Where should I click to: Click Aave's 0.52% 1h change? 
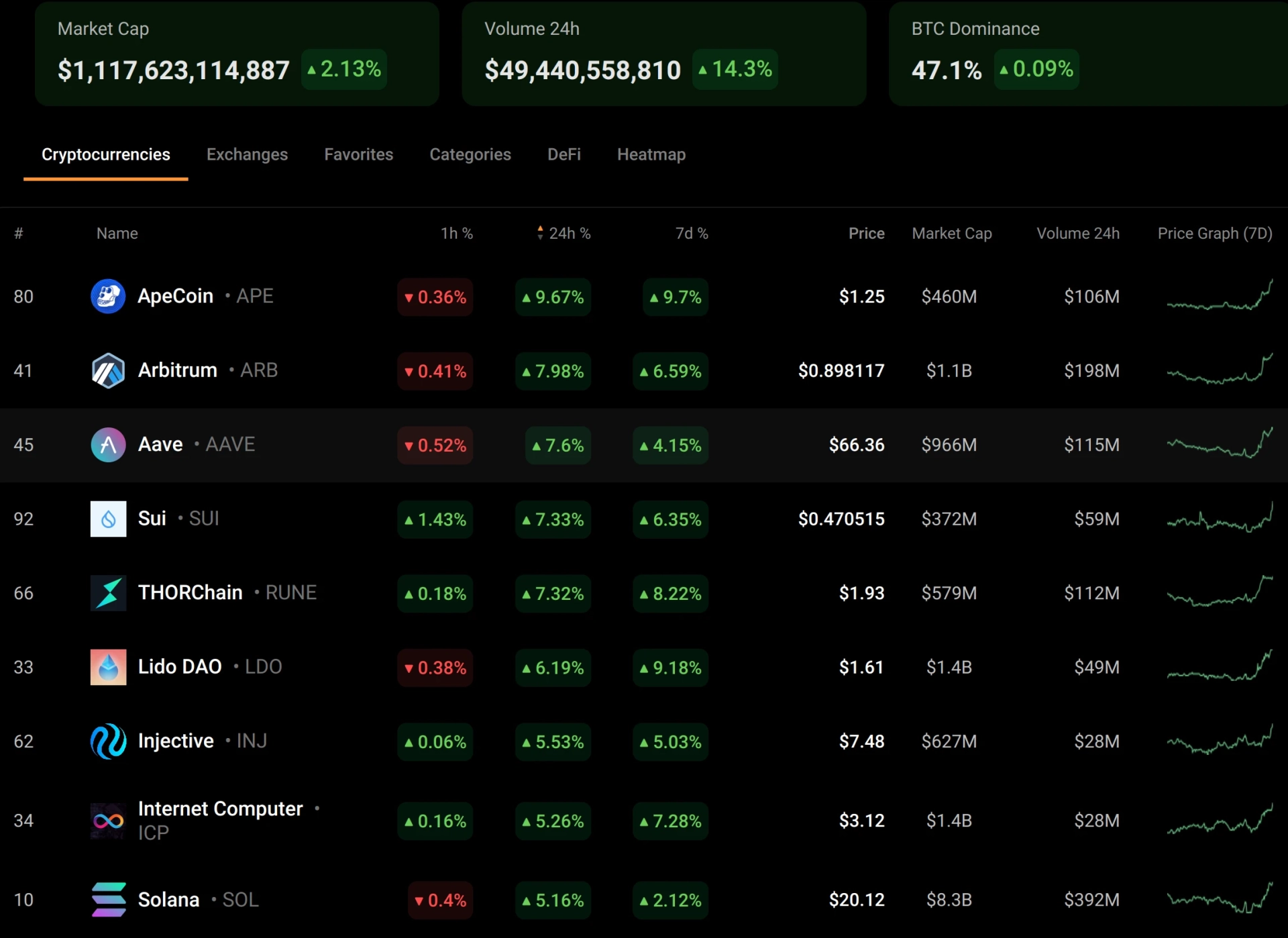tap(435, 446)
